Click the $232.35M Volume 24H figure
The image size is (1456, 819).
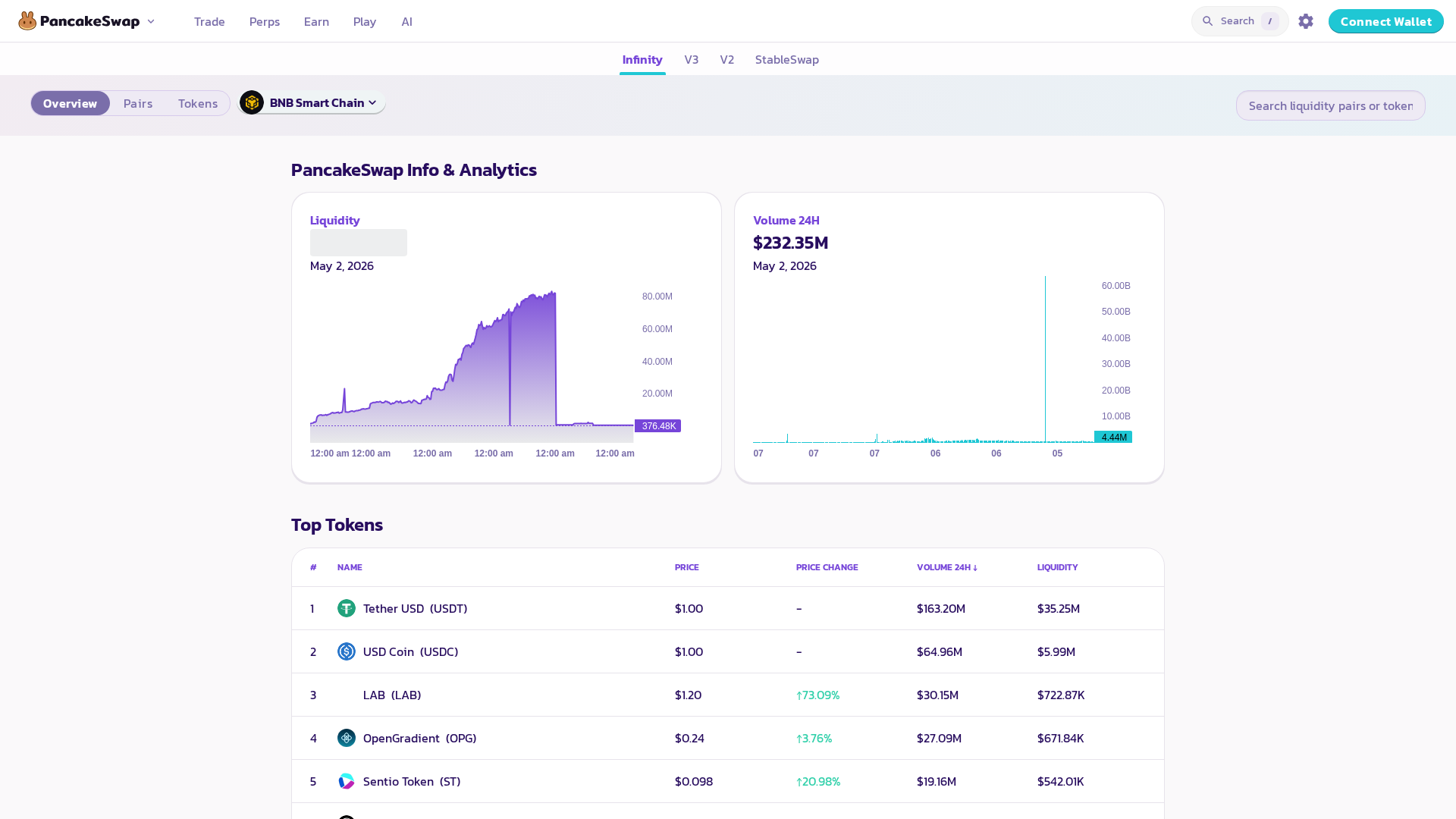(x=790, y=243)
